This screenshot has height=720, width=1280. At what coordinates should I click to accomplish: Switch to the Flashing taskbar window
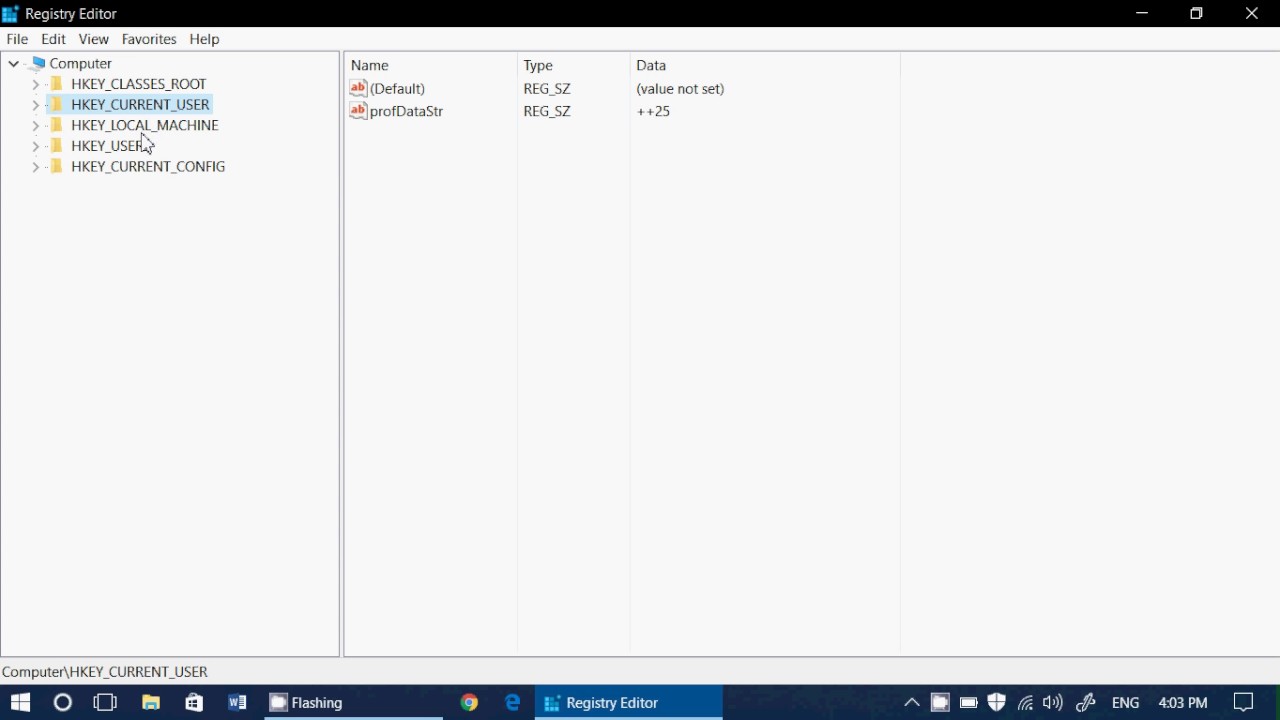353,703
